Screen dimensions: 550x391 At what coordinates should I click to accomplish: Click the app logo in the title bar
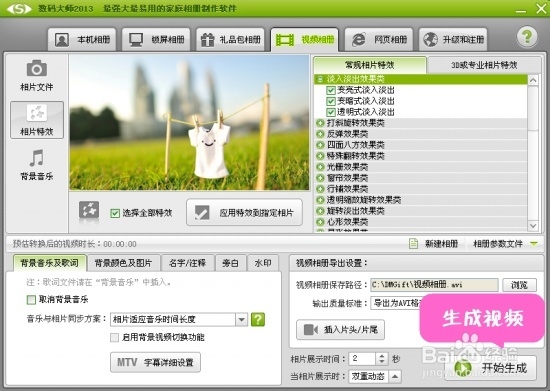[19, 8]
